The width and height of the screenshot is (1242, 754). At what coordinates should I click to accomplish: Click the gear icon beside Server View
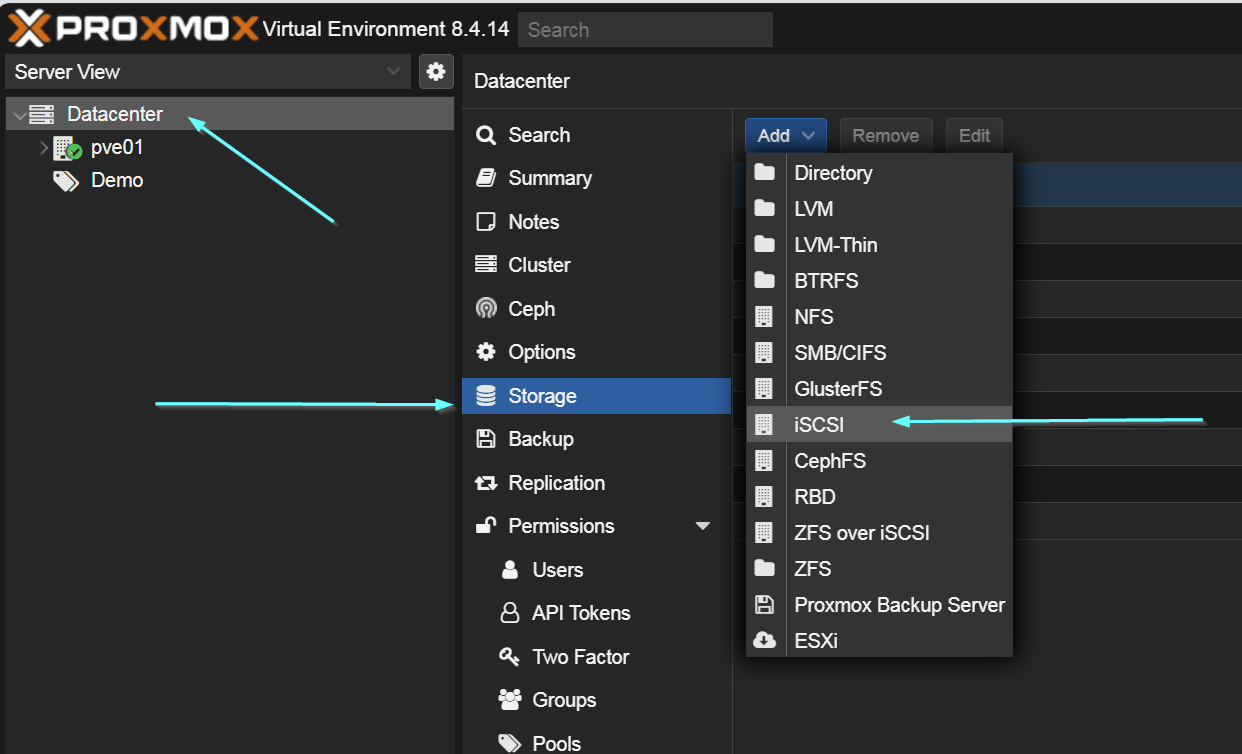(435, 71)
